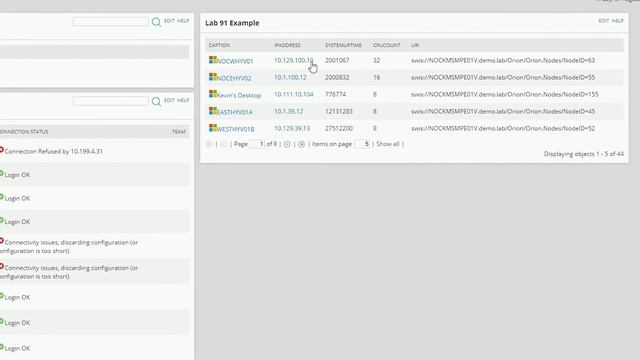This screenshot has width=640, height=360.
Task: Click the Windows icon beside NOCWHYV01
Action: (x=213, y=60)
